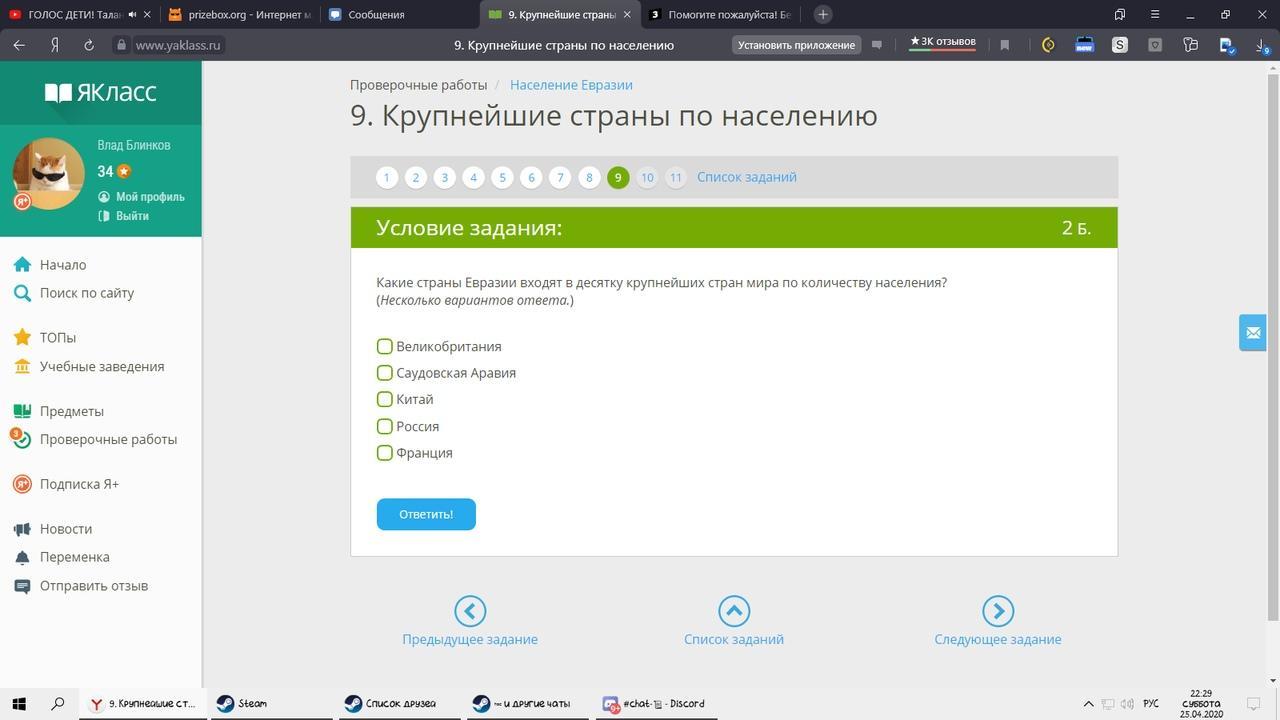
Task: Open site search magnifier icon
Action: tap(22, 293)
